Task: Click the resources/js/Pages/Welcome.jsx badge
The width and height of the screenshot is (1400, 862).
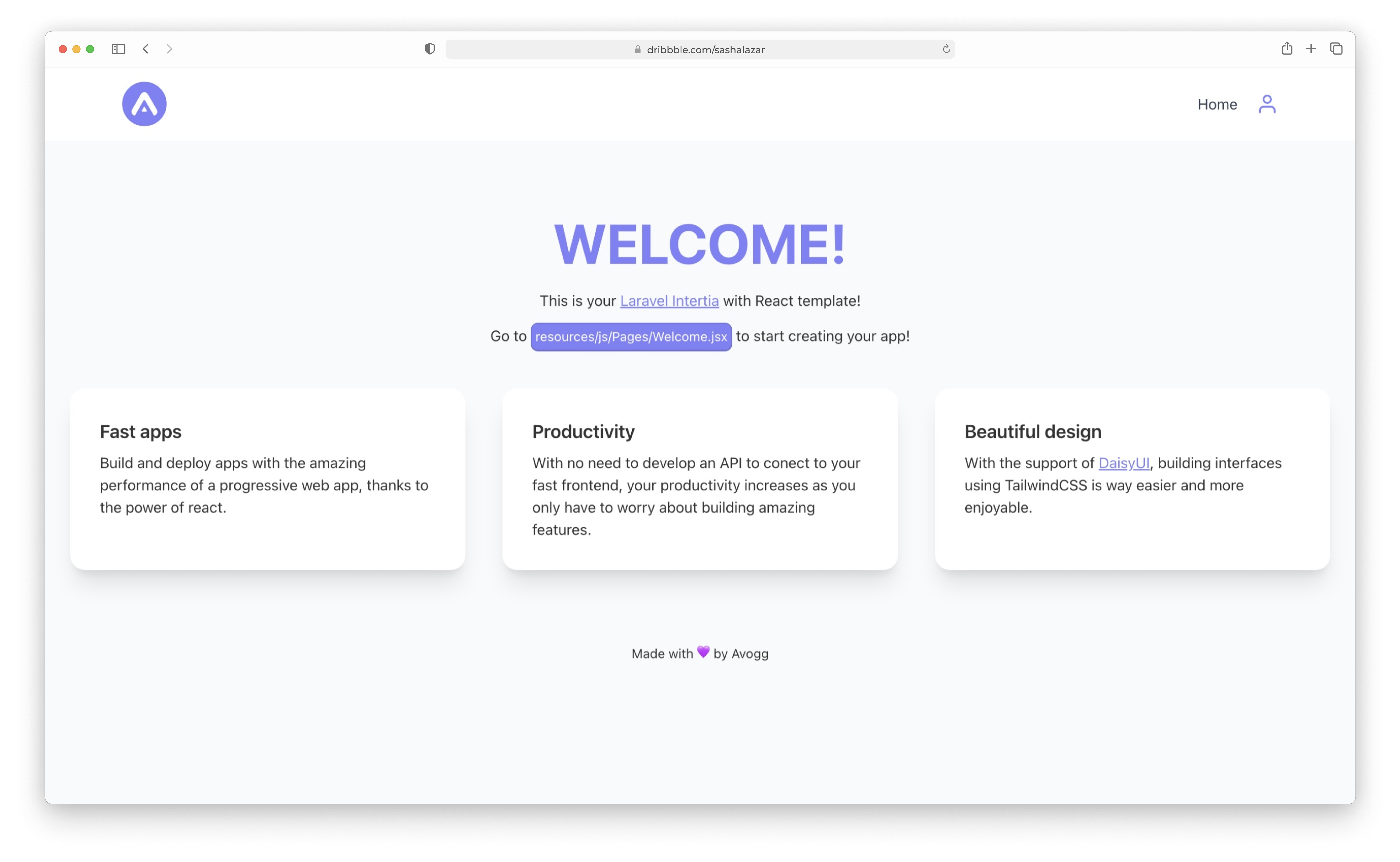Action: (x=631, y=336)
